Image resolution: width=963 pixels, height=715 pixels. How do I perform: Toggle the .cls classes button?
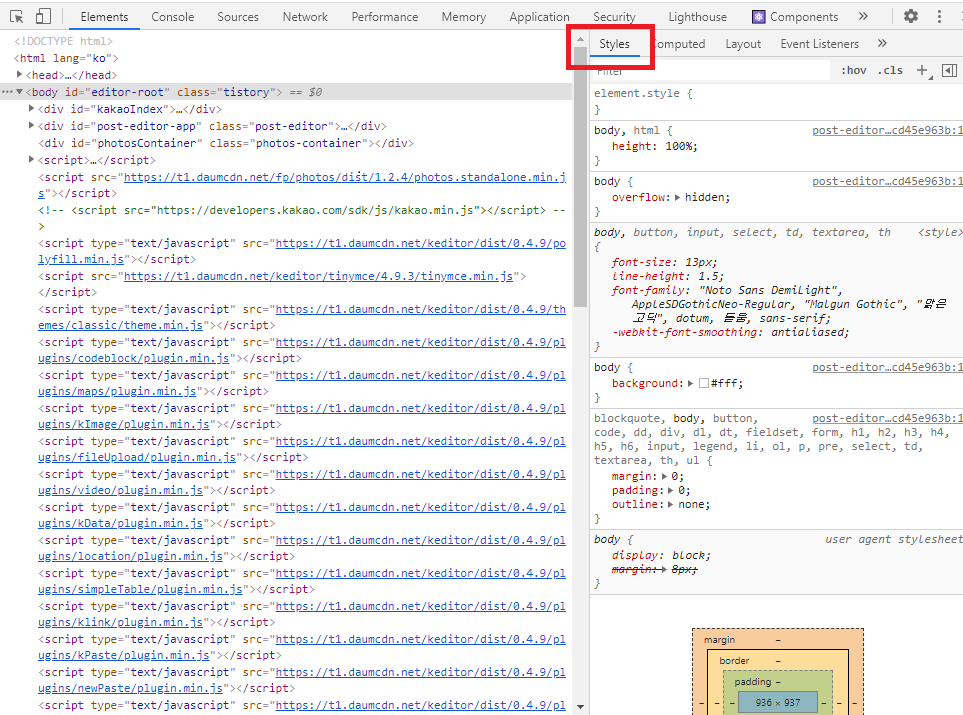click(890, 71)
